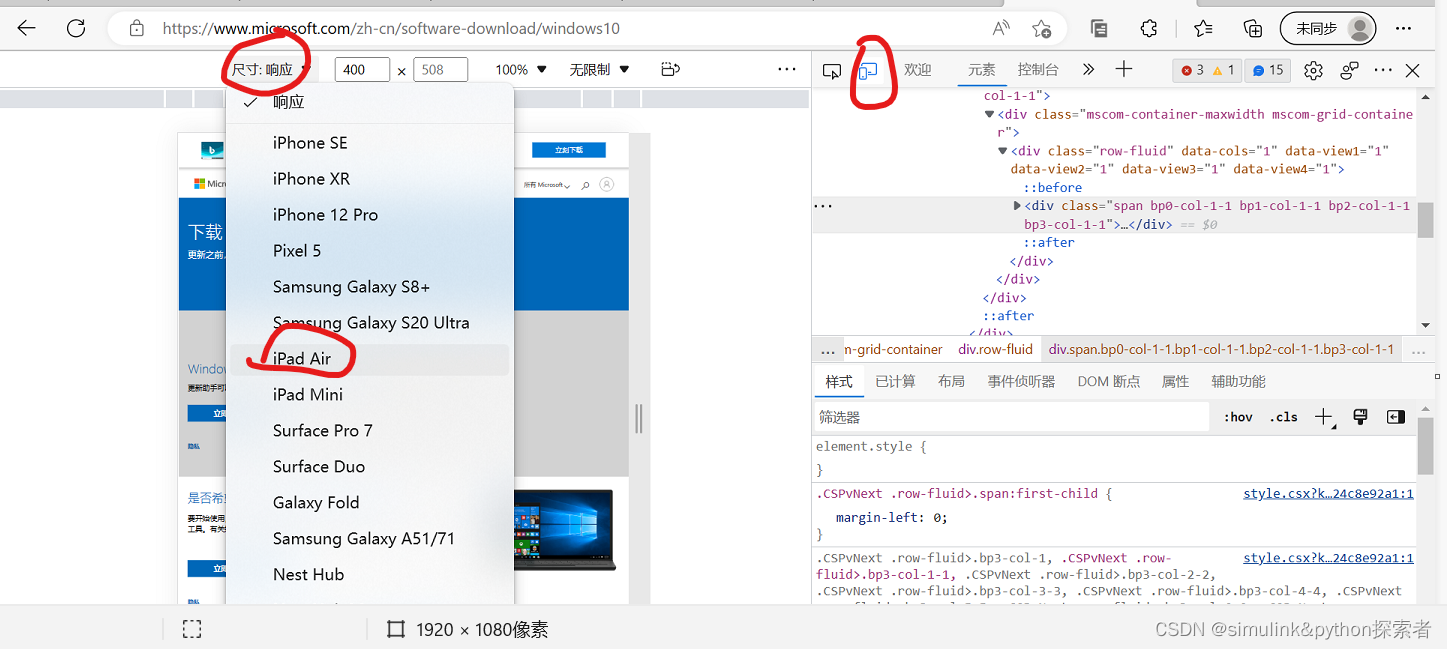Open the 无限制 throttling dropdown
Screen dimensions: 1447x649
point(599,70)
